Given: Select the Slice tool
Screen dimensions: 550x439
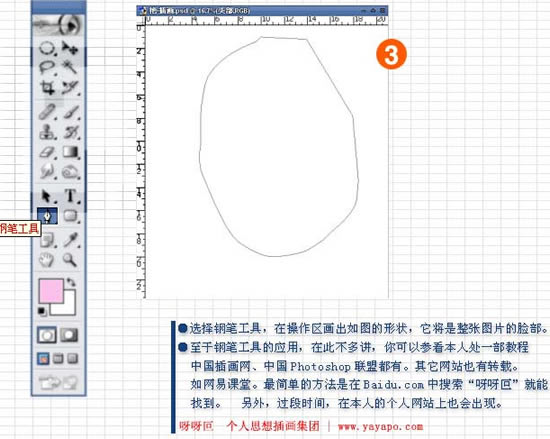Looking at the screenshot, I should point(71,88).
